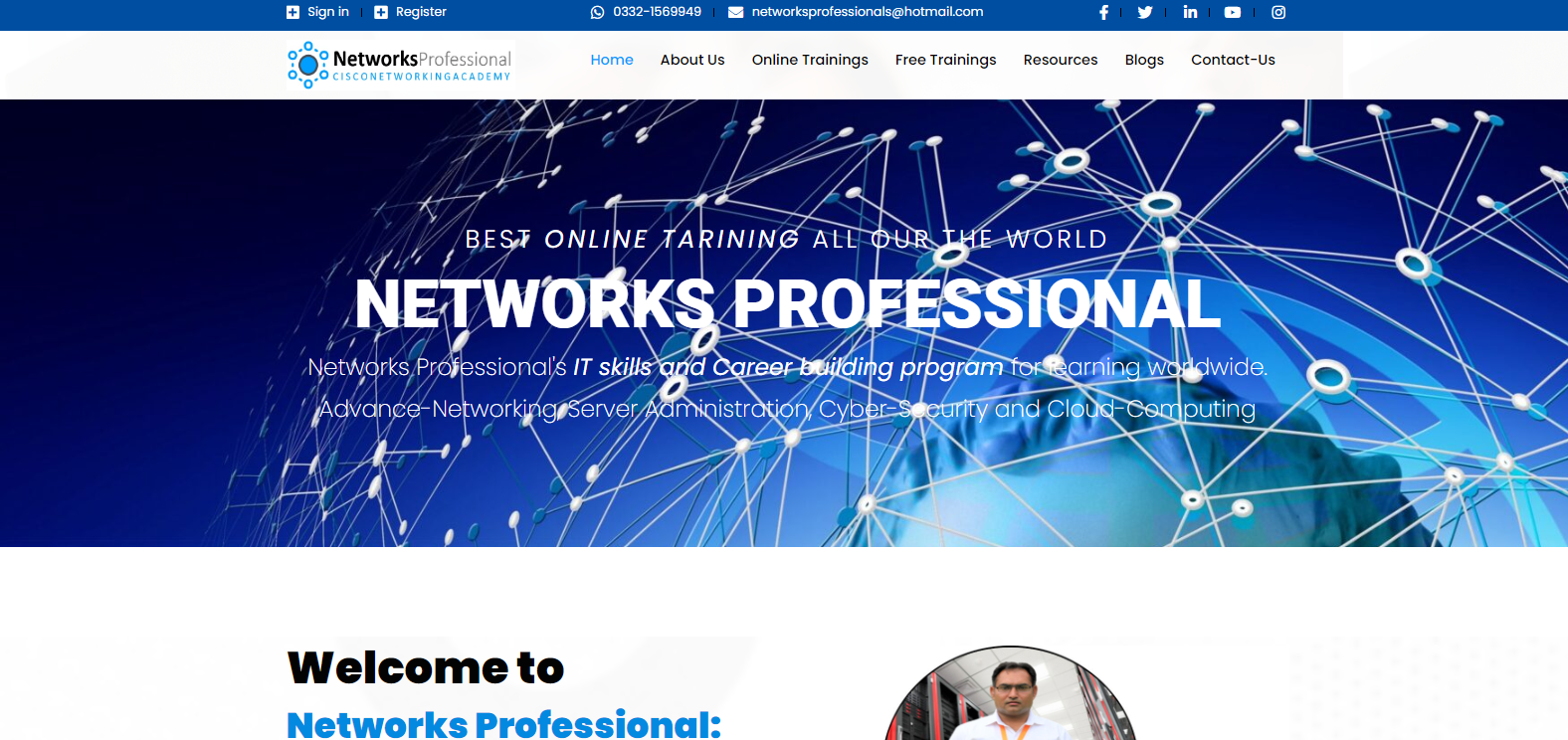This screenshot has width=1568, height=740.
Task: Click the NETWORKS PROFESSIONAL hero heading
Action: pos(788,303)
